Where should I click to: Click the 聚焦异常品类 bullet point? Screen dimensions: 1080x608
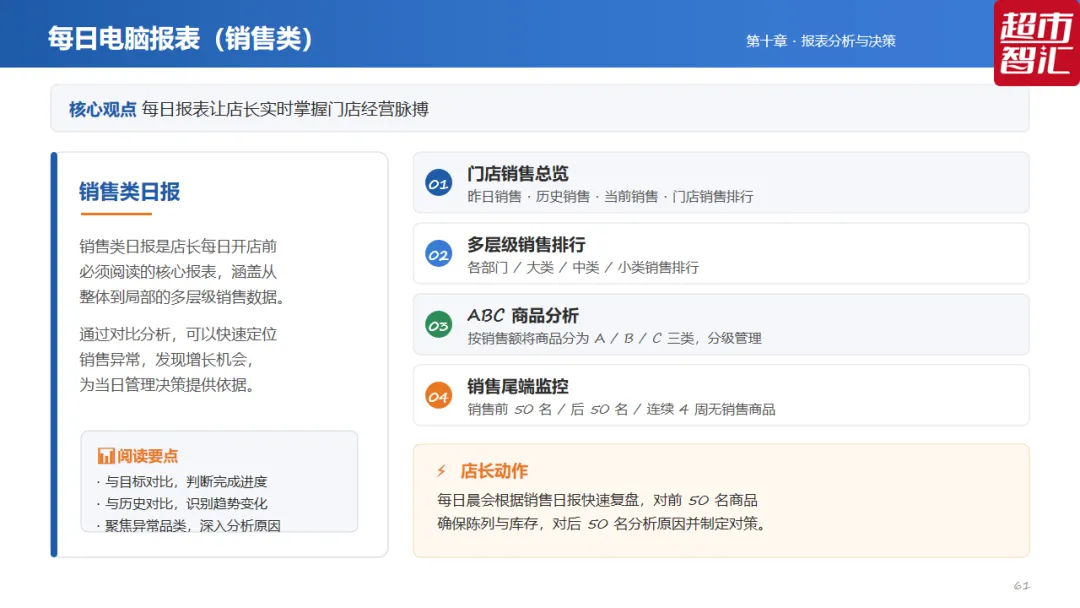click(x=189, y=525)
